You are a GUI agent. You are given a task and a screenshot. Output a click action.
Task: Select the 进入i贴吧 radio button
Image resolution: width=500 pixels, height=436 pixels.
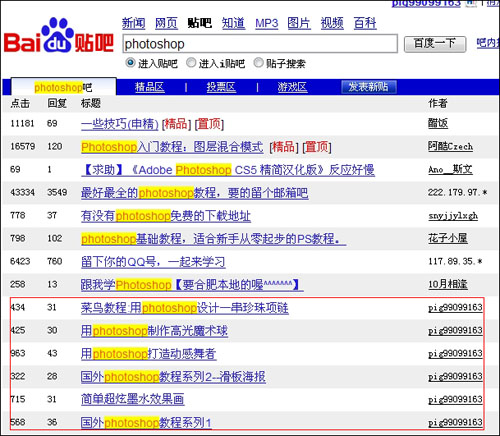click(191, 62)
